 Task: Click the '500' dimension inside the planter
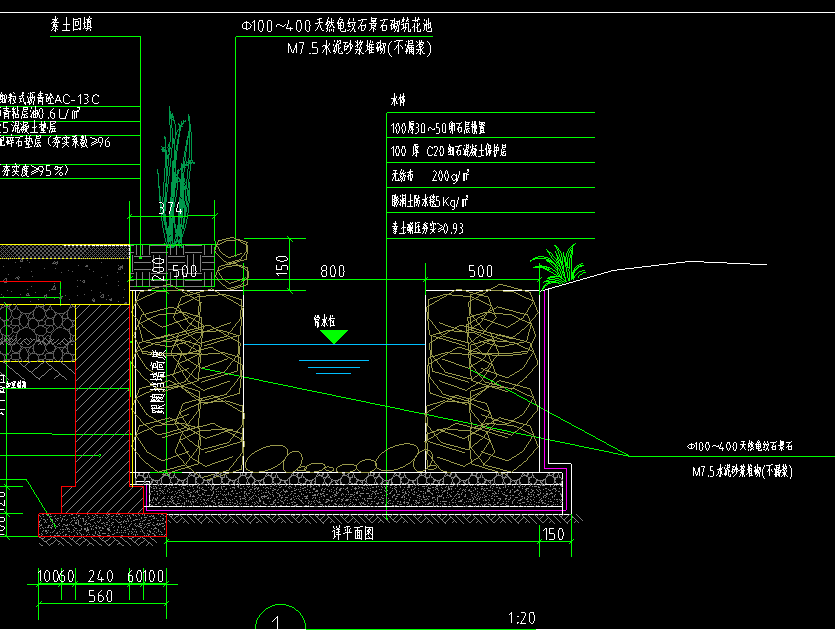(x=185, y=272)
